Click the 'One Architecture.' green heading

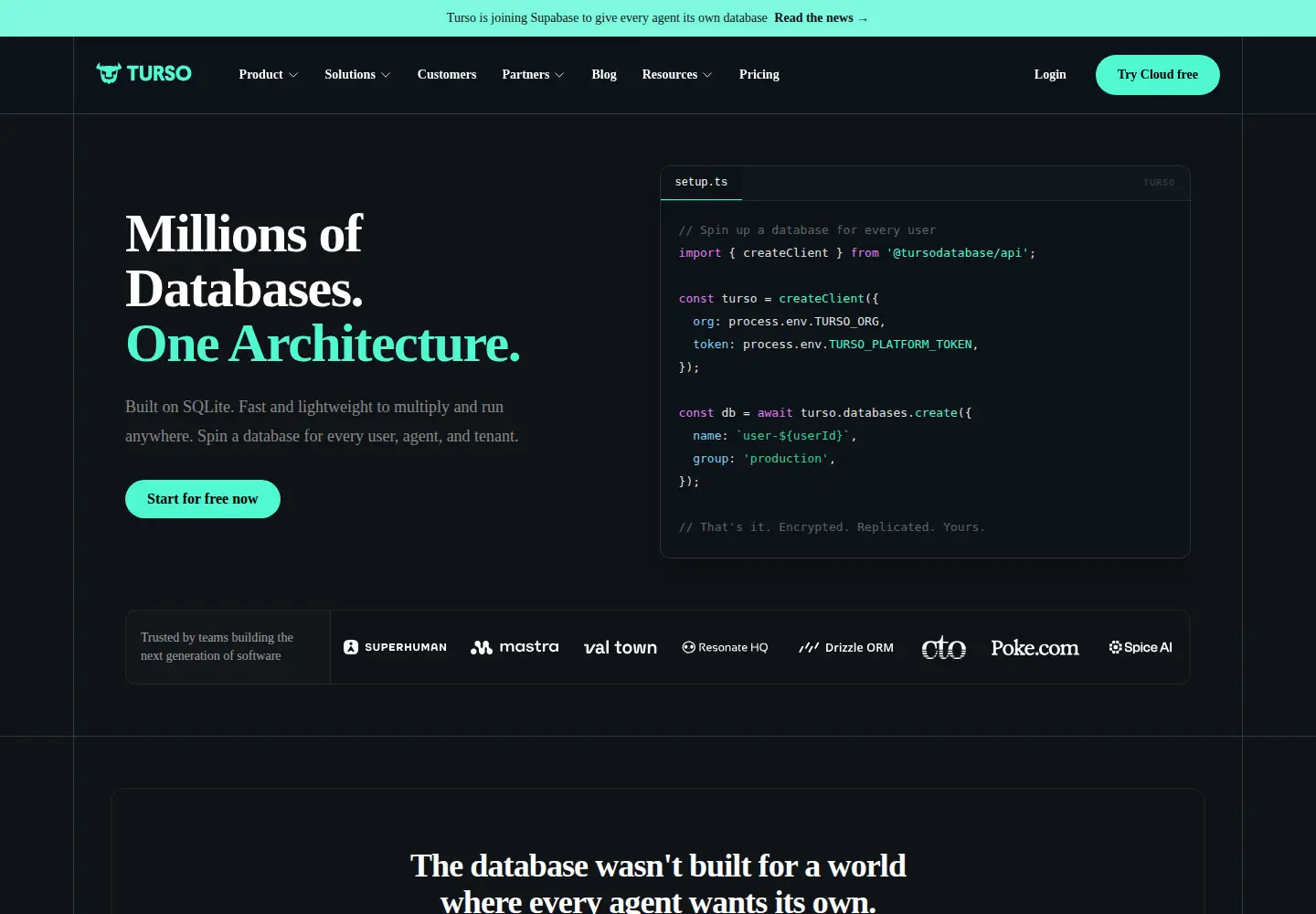(x=323, y=344)
